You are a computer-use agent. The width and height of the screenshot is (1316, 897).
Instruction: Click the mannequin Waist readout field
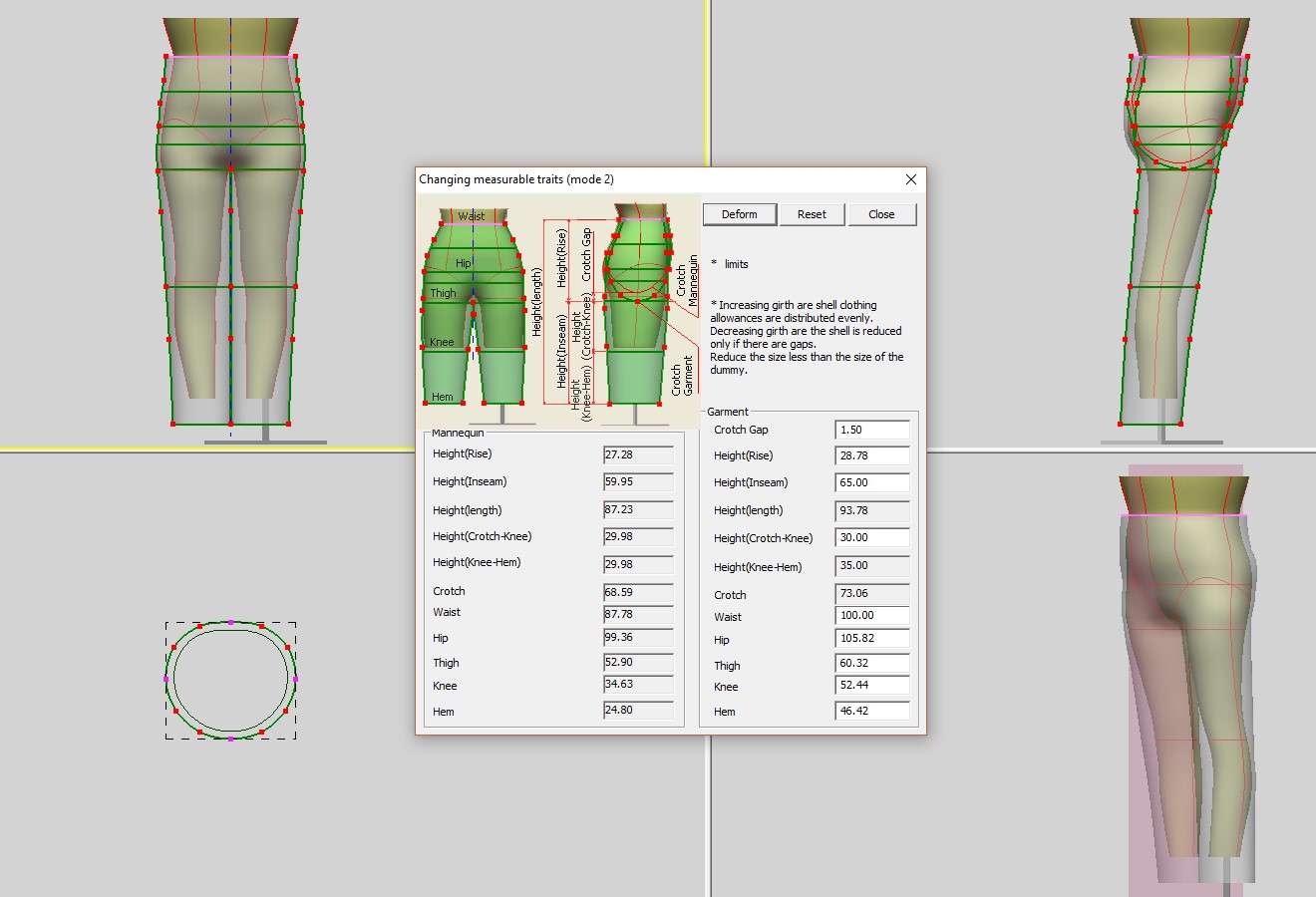tap(638, 615)
